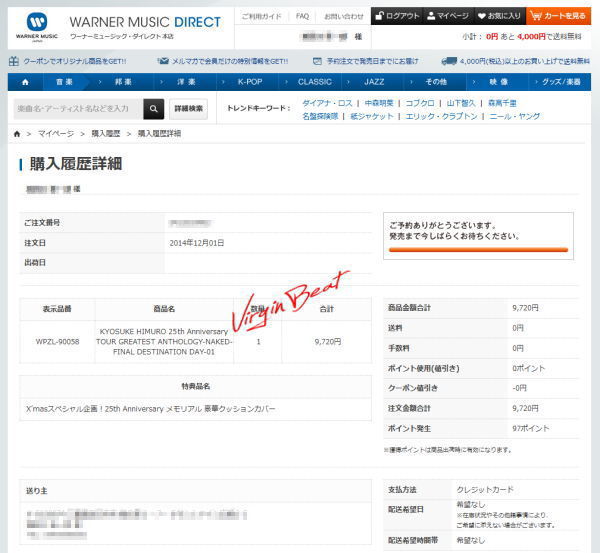Click the mail magazine envelope icon

pos(164,61)
